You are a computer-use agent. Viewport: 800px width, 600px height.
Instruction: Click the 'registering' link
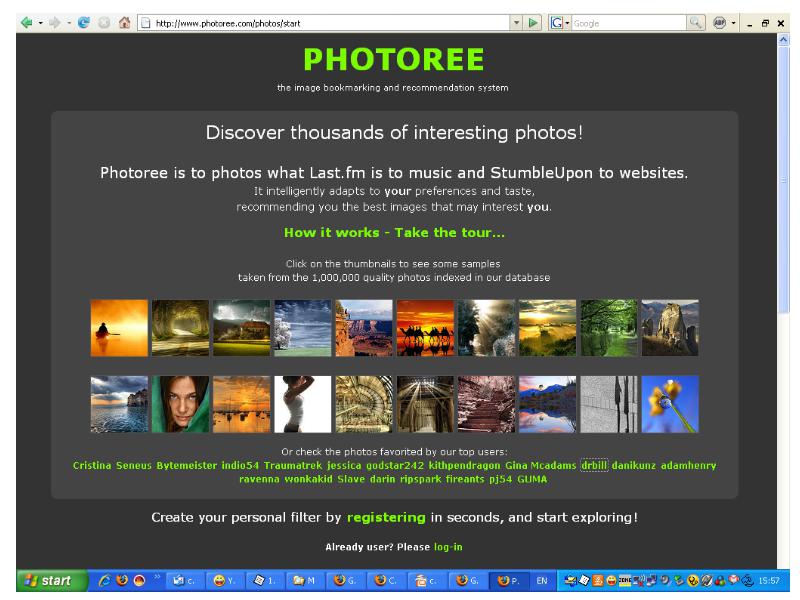click(386, 517)
